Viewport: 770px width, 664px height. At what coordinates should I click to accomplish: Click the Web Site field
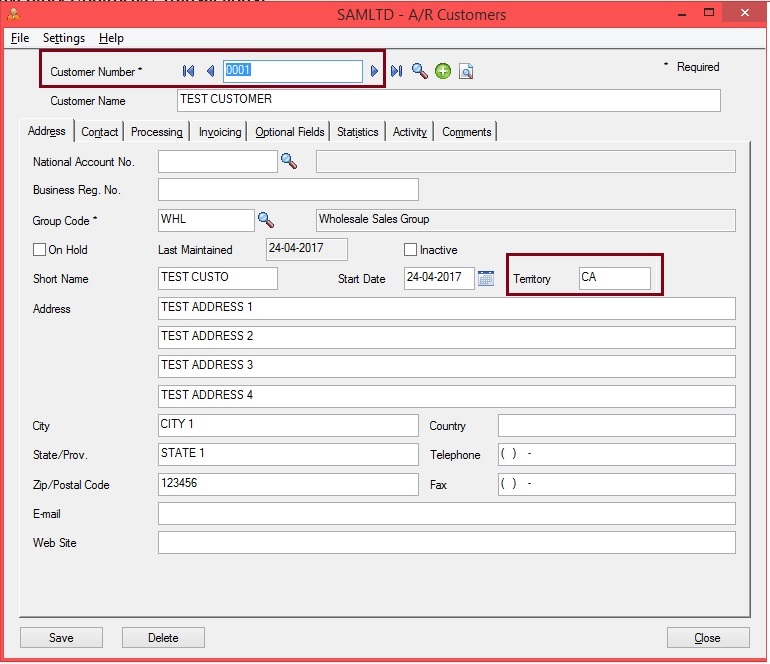[x=446, y=542]
